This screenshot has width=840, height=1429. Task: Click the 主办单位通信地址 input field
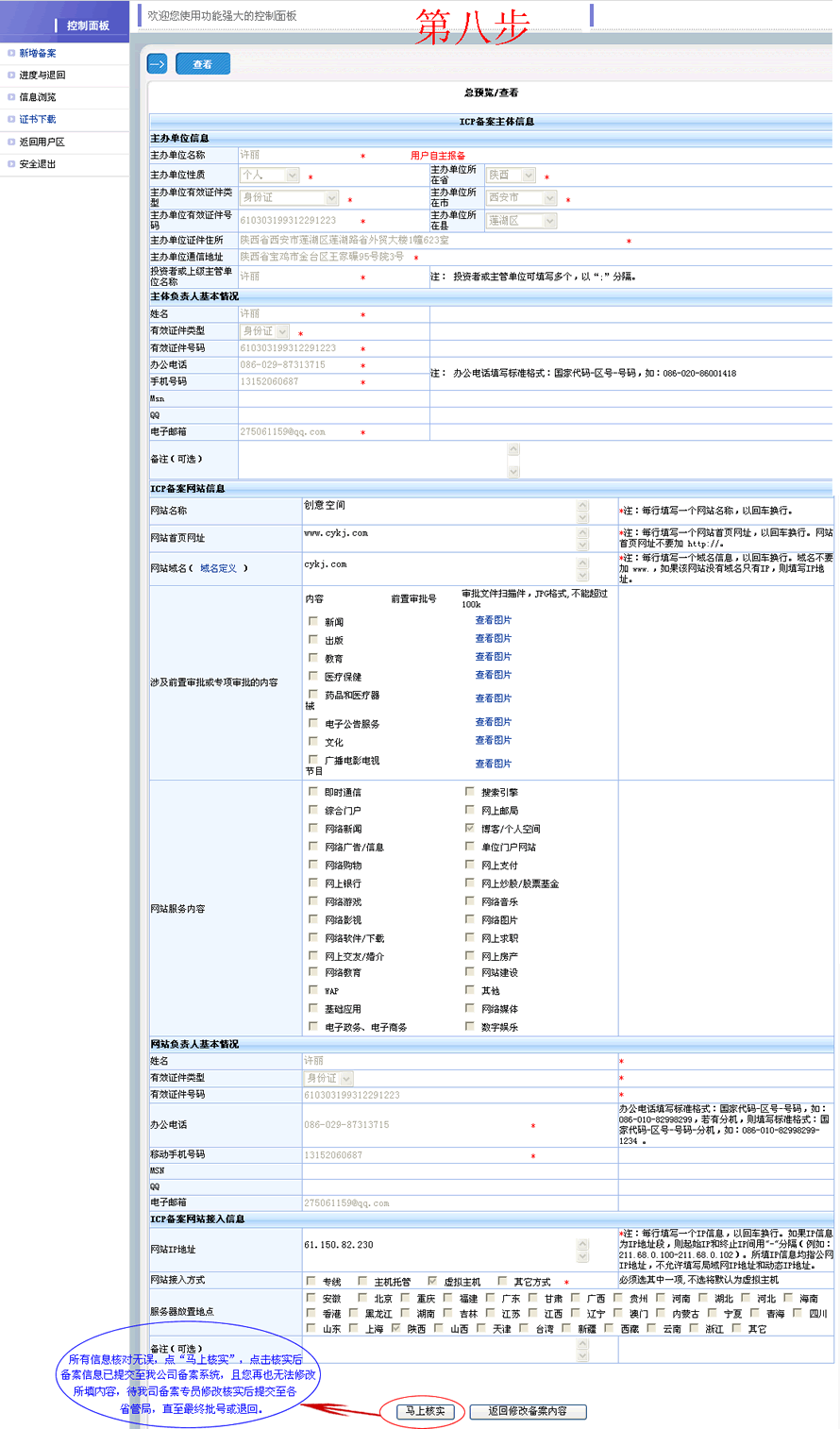click(324, 257)
